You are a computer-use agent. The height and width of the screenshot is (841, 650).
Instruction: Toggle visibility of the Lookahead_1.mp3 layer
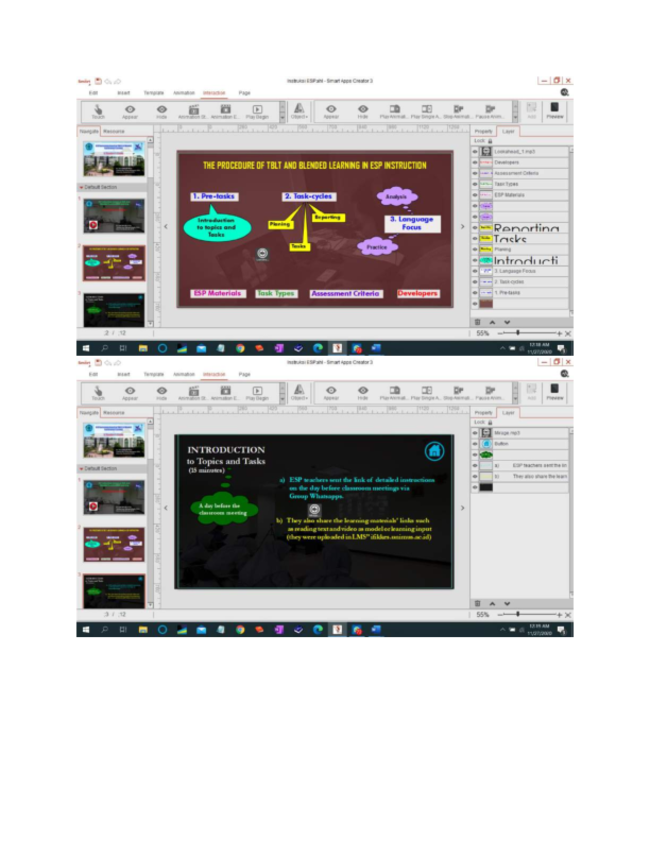click(x=475, y=152)
